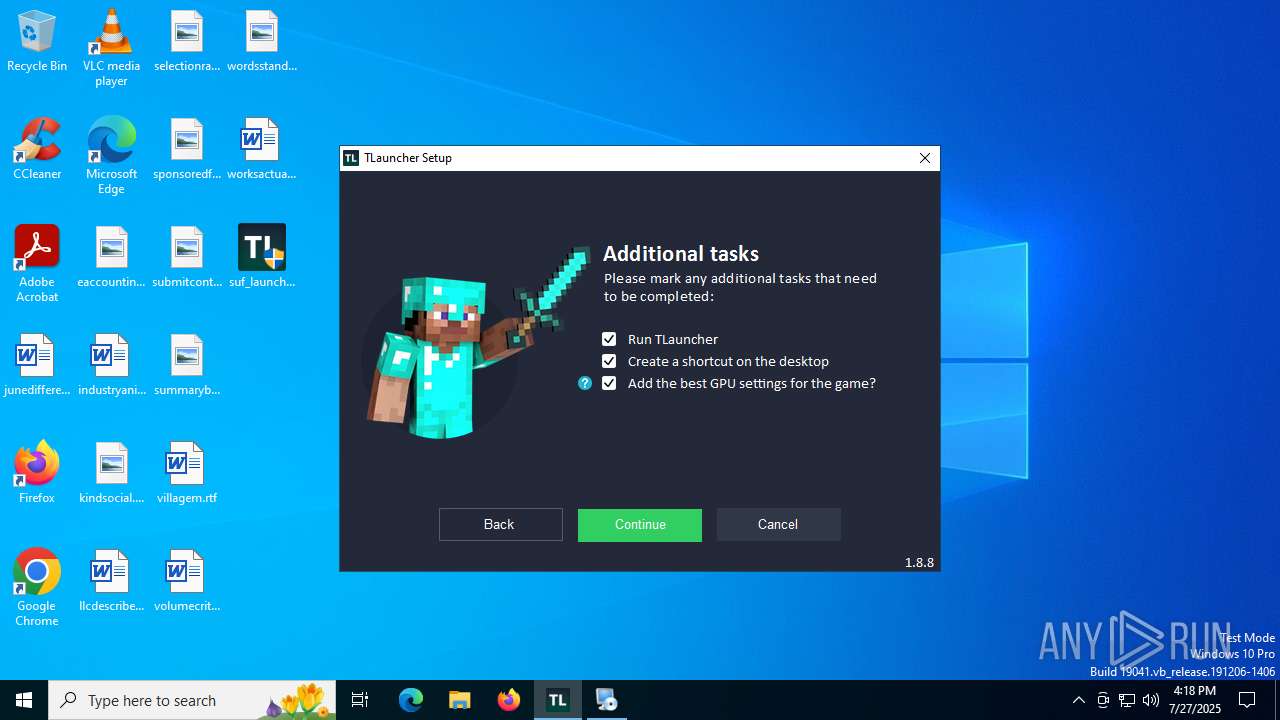Select the sponsoredf... image file on desktop
Viewport: 1280px width, 720px height.
coord(187,149)
